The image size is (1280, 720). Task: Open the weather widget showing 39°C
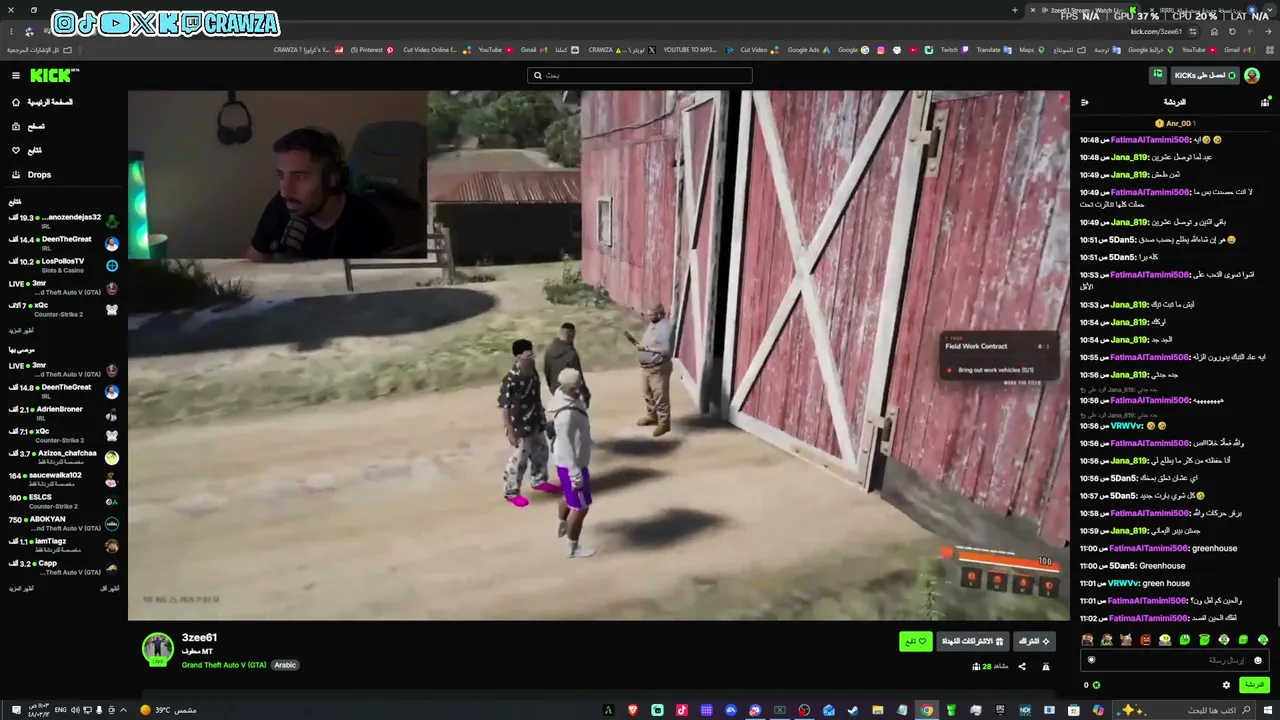[x=168, y=710]
